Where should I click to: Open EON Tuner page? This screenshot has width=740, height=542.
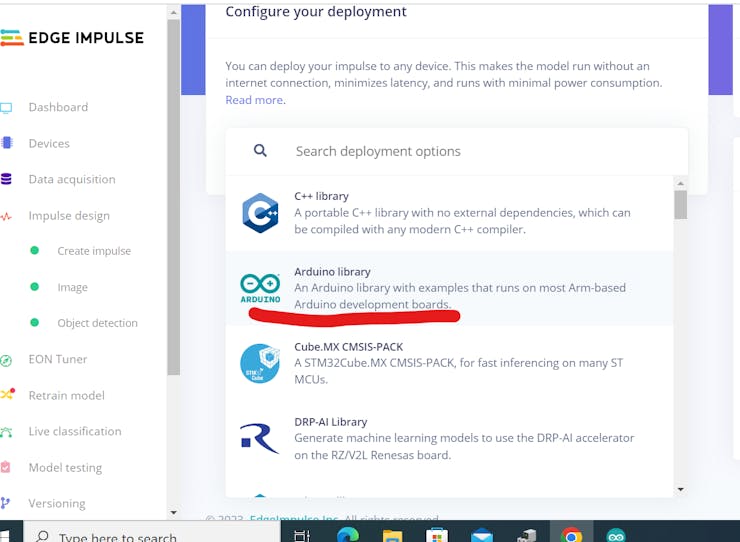pyautogui.click(x=58, y=359)
